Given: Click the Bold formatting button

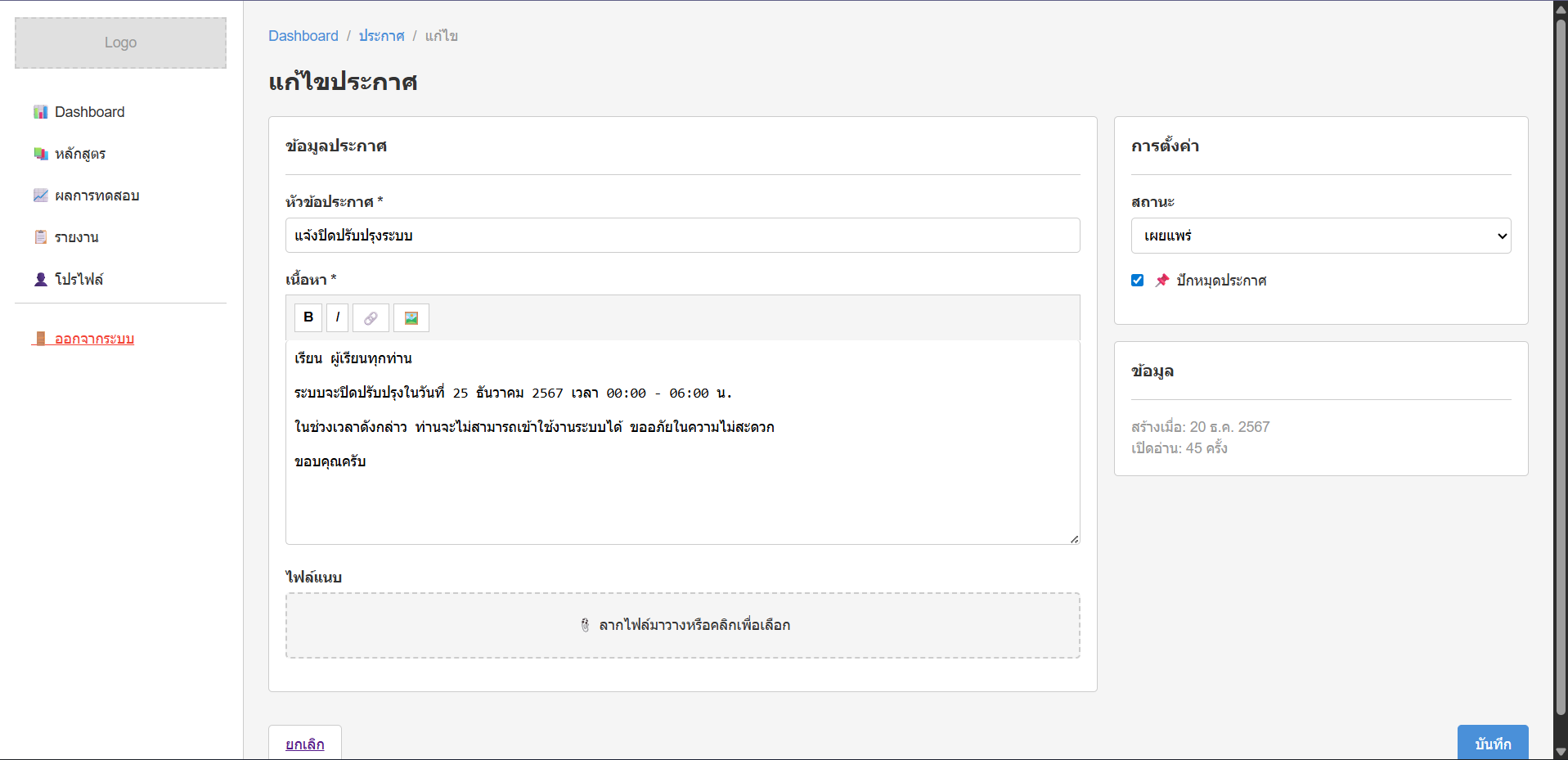Looking at the screenshot, I should [308, 317].
